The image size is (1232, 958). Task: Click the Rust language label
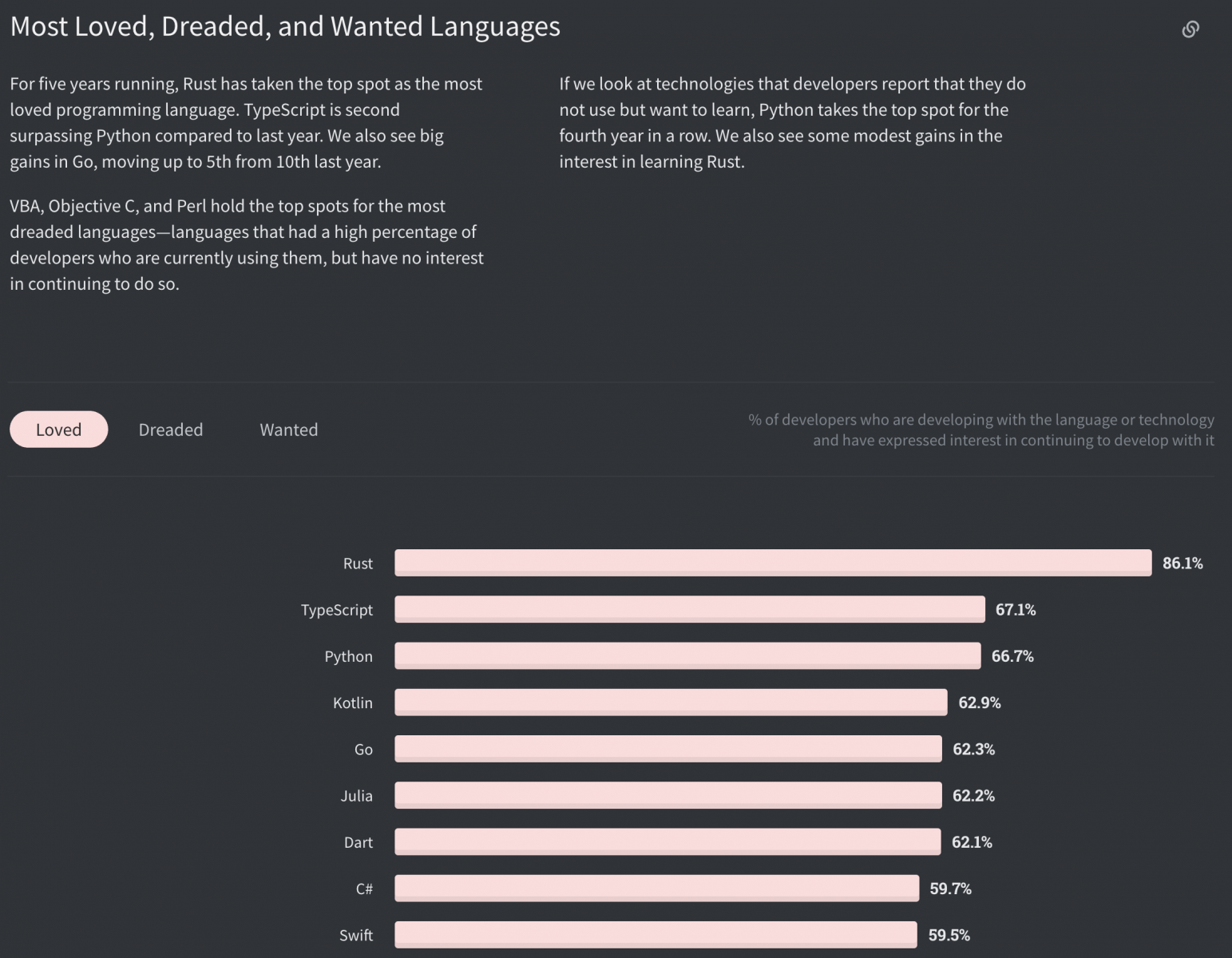(358, 564)
